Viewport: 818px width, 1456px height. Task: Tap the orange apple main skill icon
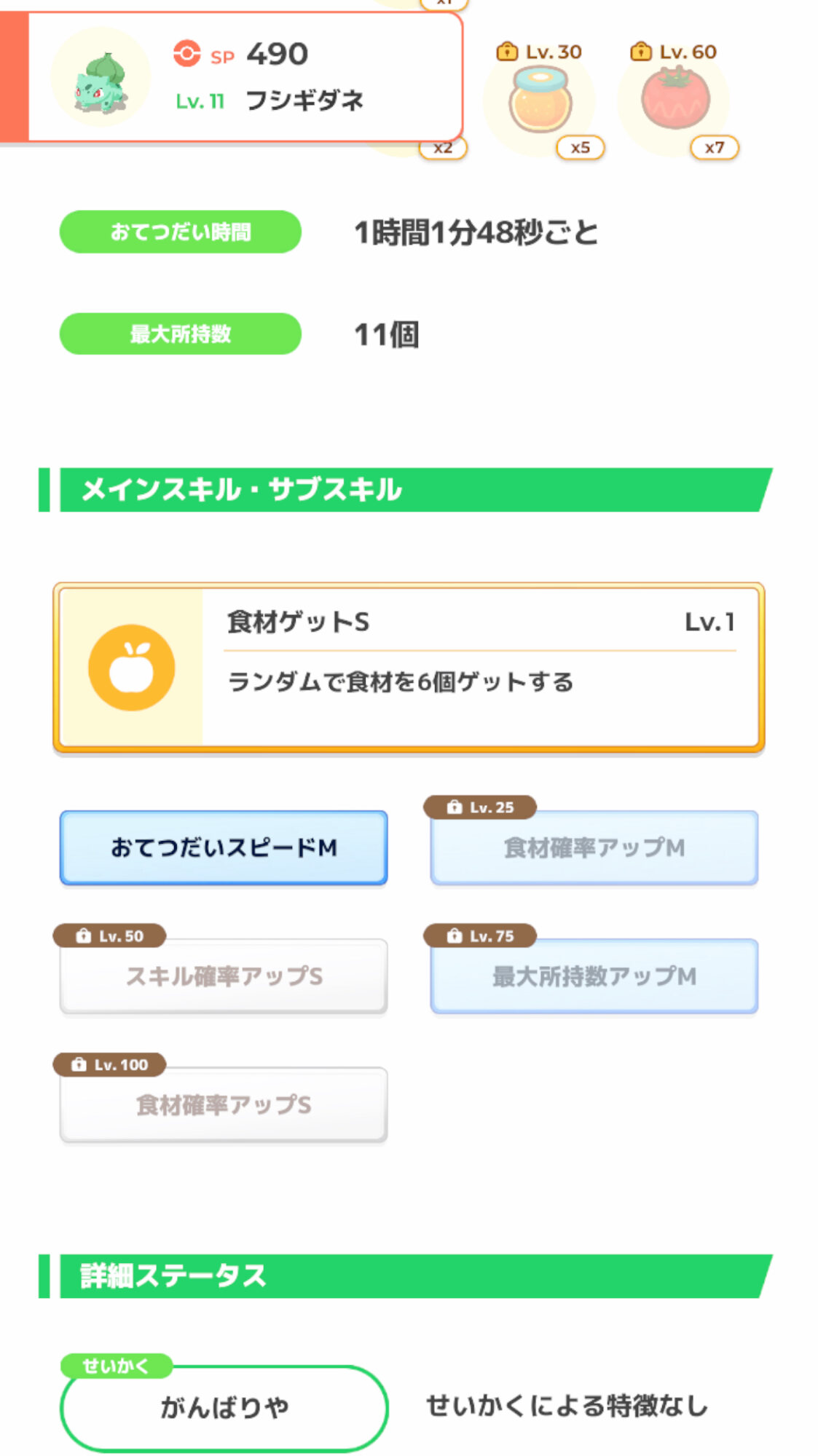pyautogui.click(x=132, y=668)
